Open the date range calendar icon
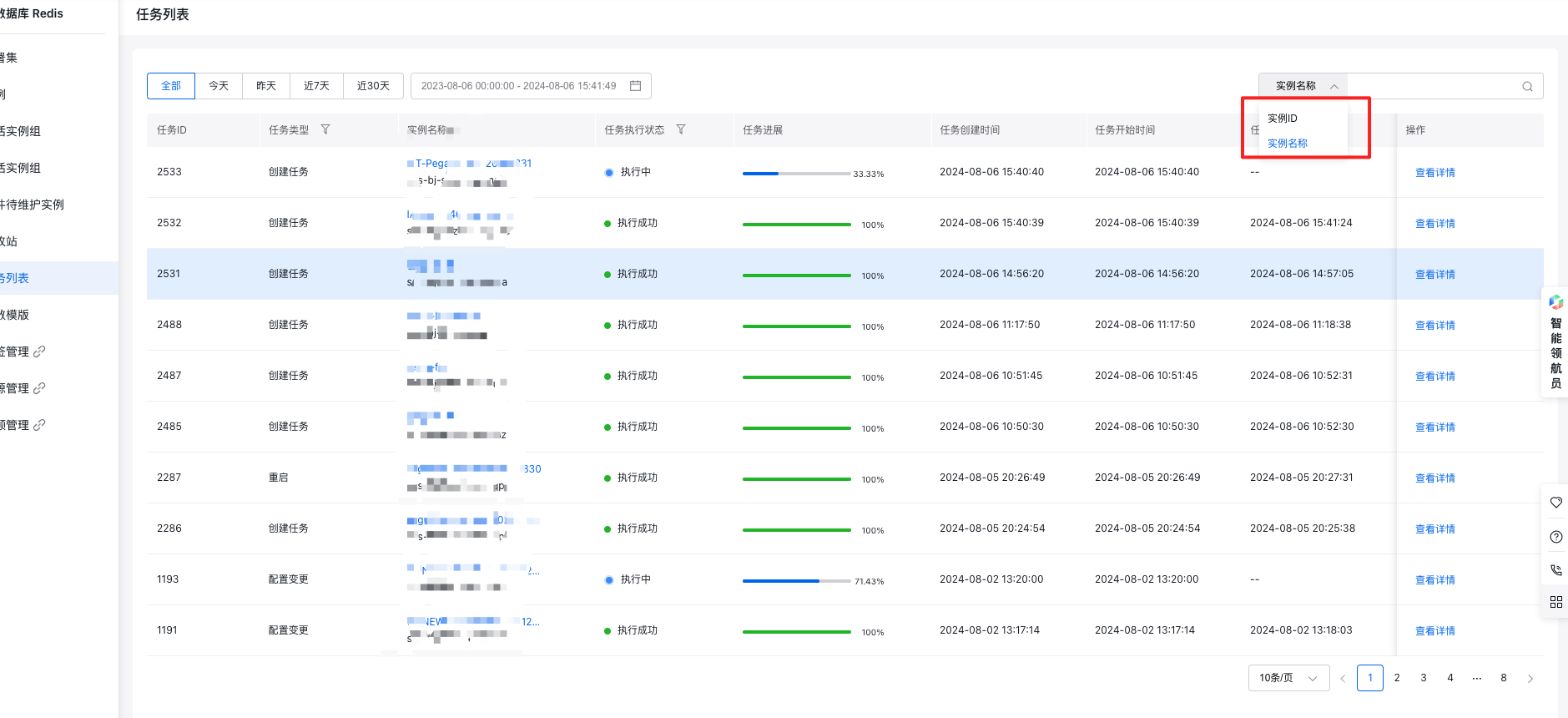The image size is (1568, 718). click(x=635, y=86)
